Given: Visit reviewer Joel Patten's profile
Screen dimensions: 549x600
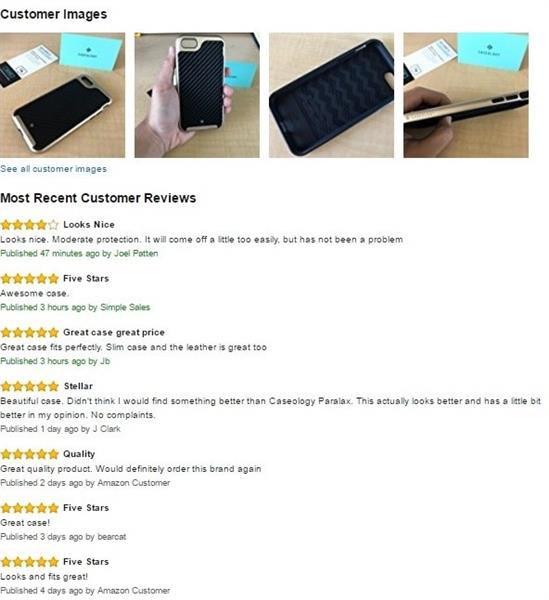Looking at the screenshot, I should click(136, 253).
